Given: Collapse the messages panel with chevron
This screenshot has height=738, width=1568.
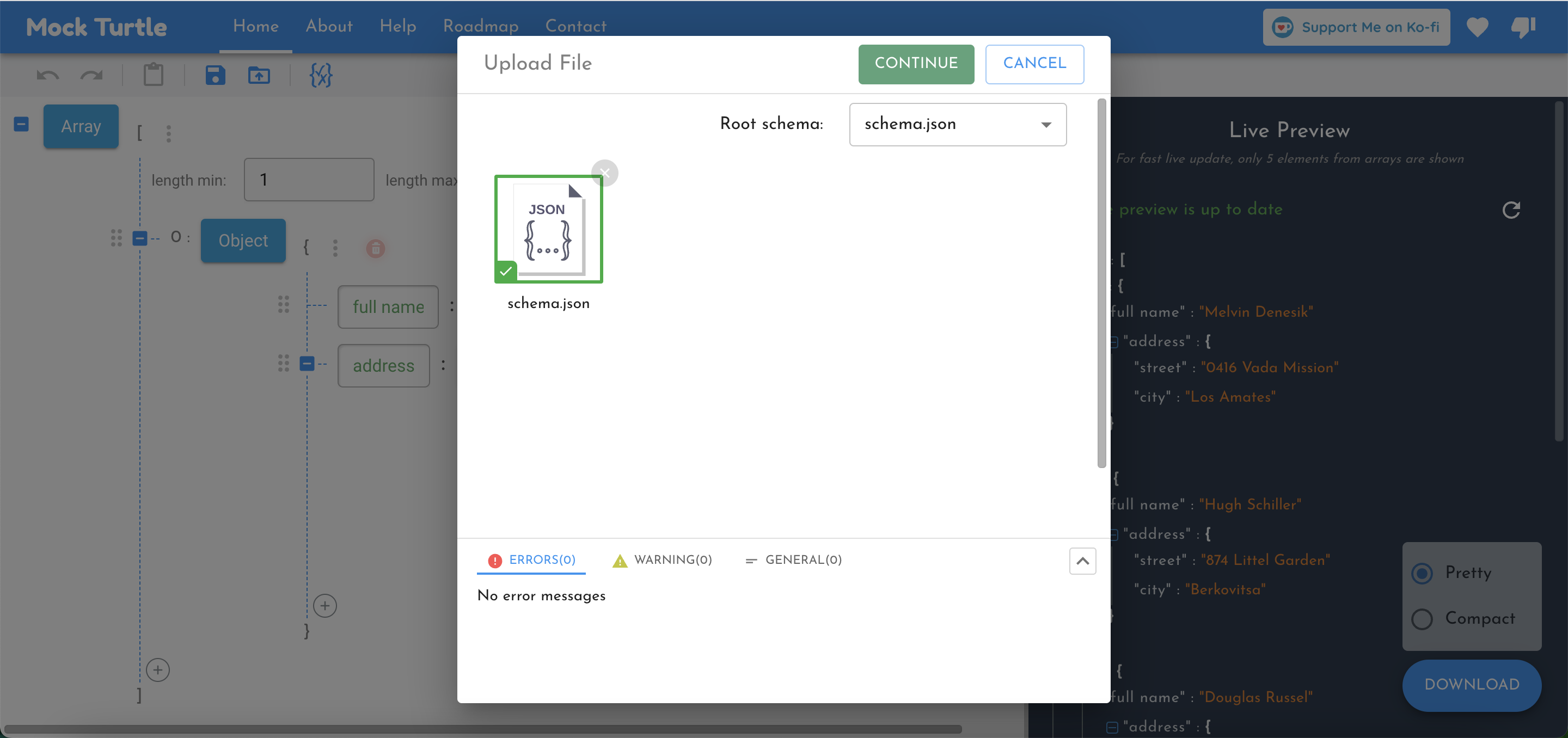Looking at the screenshot, I should point(1082,561).
